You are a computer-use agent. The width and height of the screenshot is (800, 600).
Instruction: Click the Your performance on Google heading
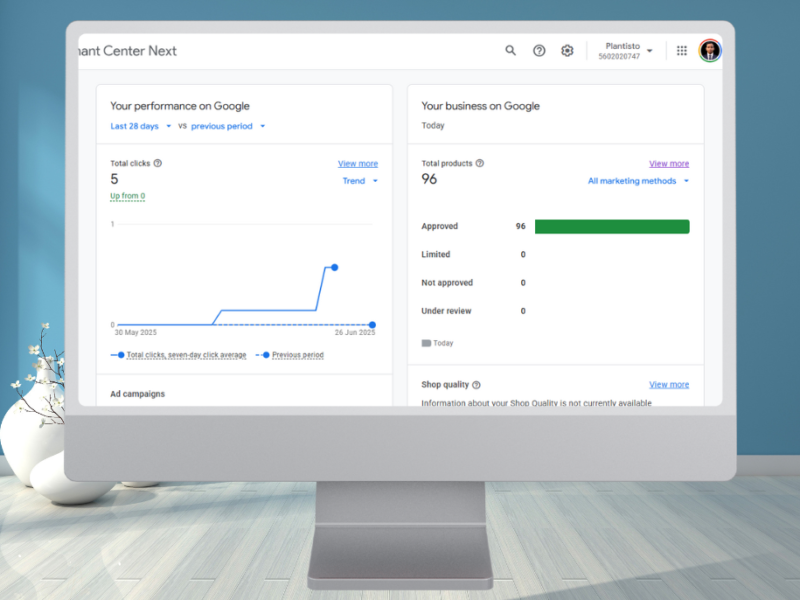[x=180, y=106]
